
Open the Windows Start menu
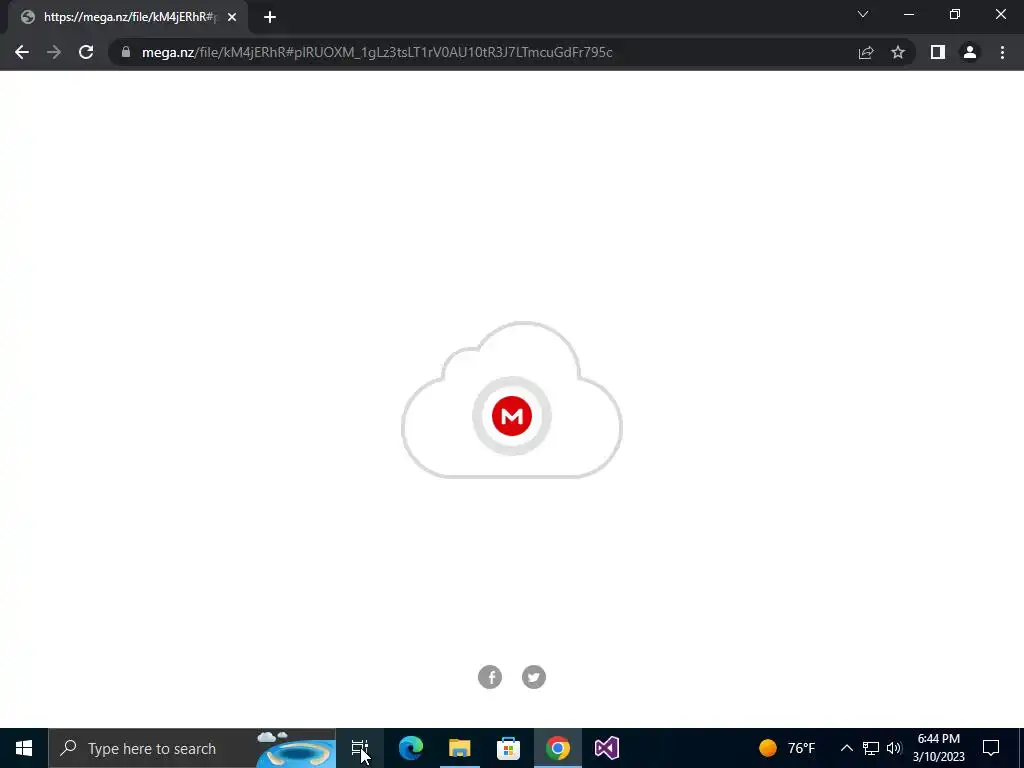point(24,748)
